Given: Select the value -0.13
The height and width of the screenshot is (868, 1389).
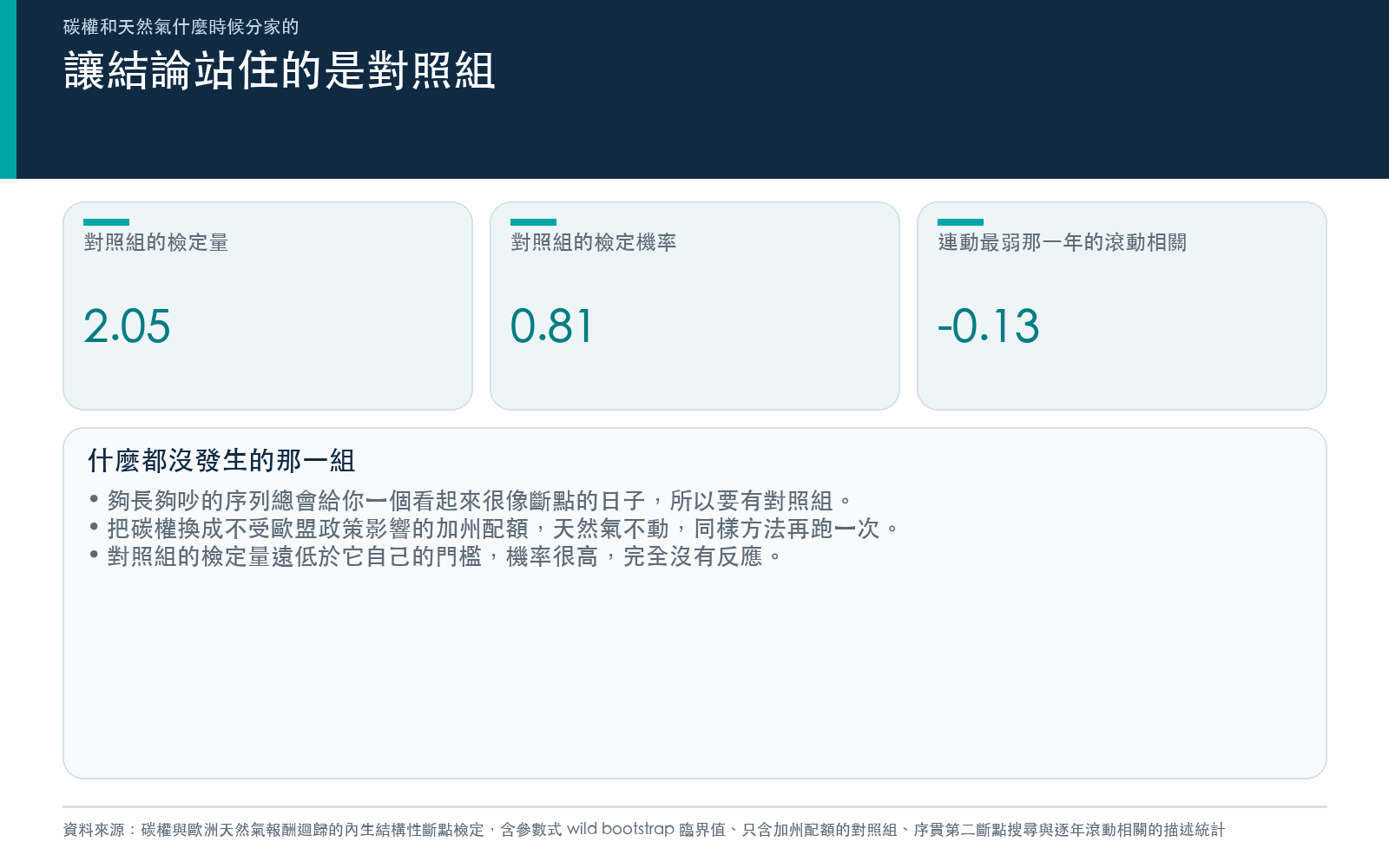Looking at the screenshot, I should click(x=988, y=326).
